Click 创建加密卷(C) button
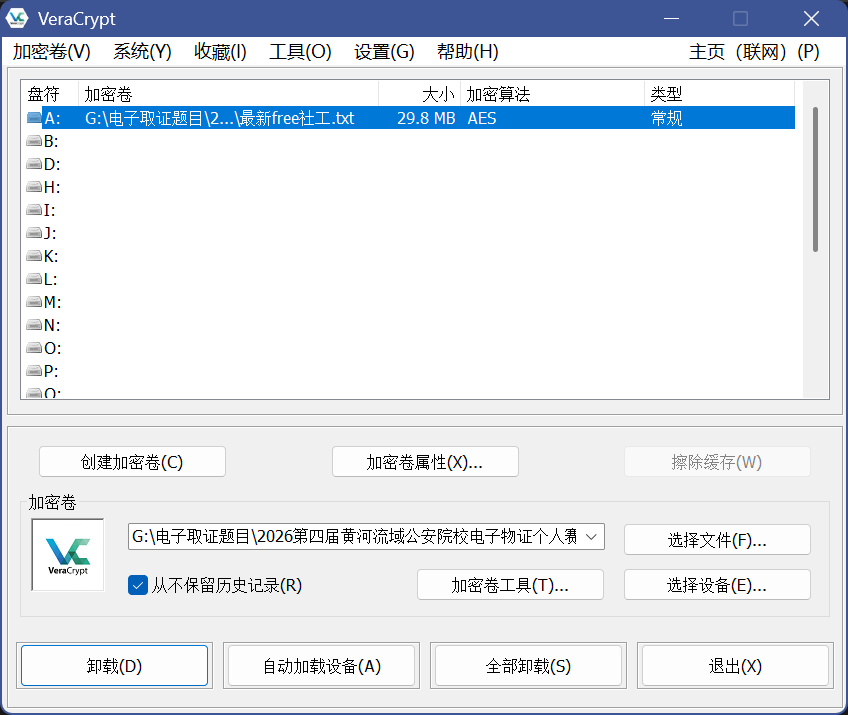This screenshot has height=715, width=848. (x=132, y=462)
